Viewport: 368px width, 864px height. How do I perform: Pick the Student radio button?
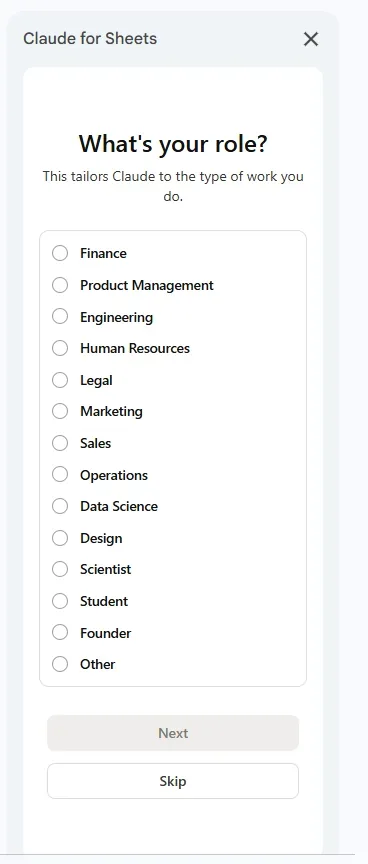60,601
